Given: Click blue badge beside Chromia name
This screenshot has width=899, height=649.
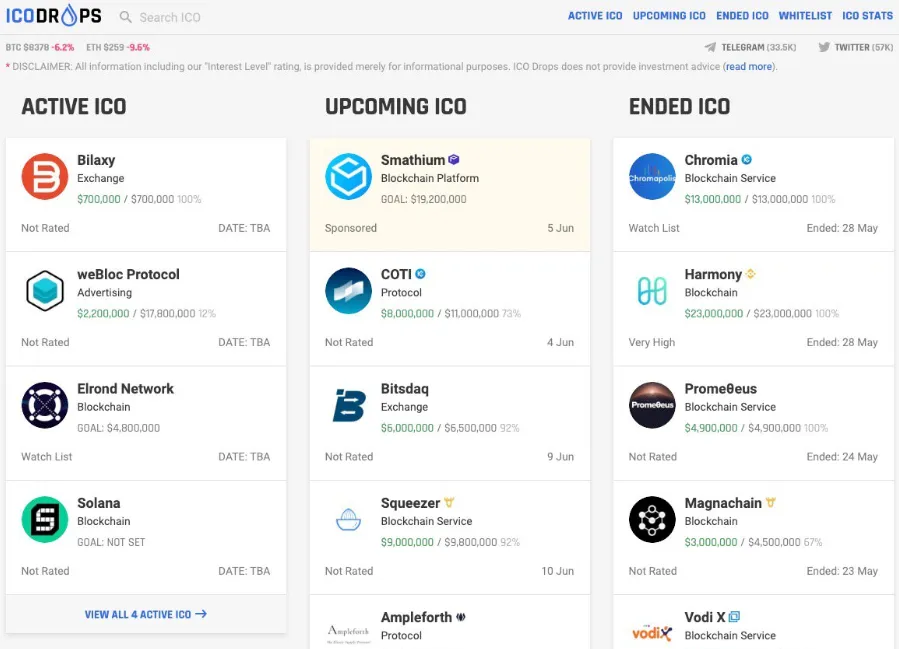Looking at the screenshot, I should 746,159.
